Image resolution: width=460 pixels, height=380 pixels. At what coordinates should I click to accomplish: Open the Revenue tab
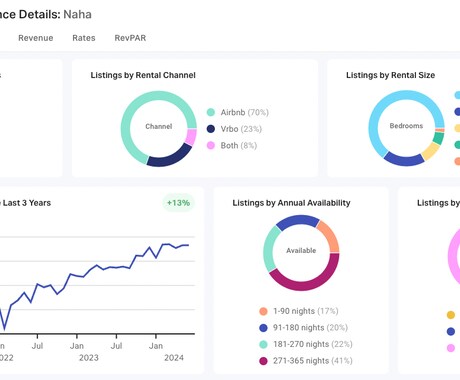click(36, 38)
